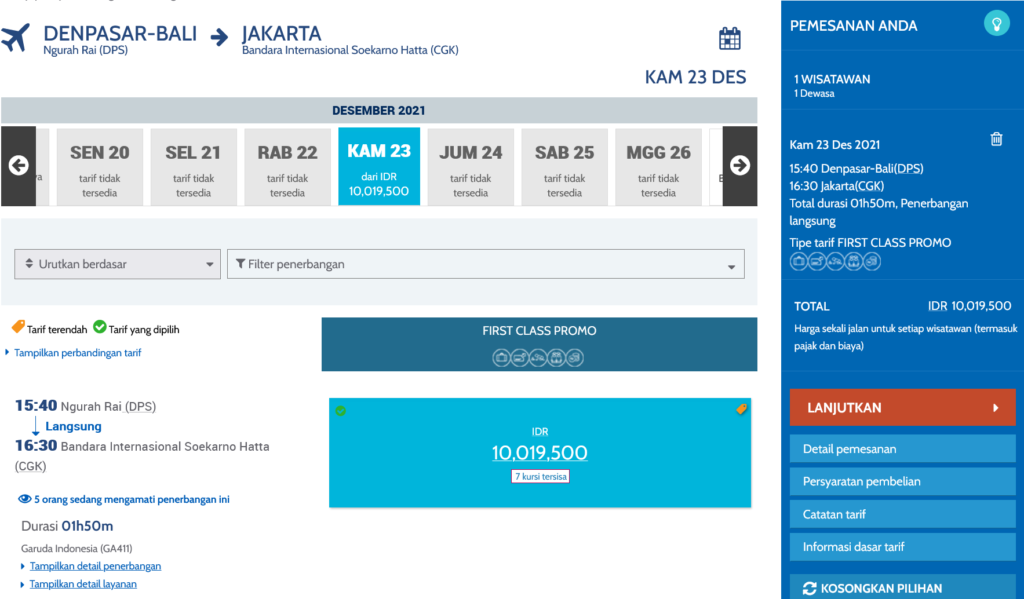1024x599 pixels.
Task: Switch to the RAB 22 date tab
Action: [287, 166]
